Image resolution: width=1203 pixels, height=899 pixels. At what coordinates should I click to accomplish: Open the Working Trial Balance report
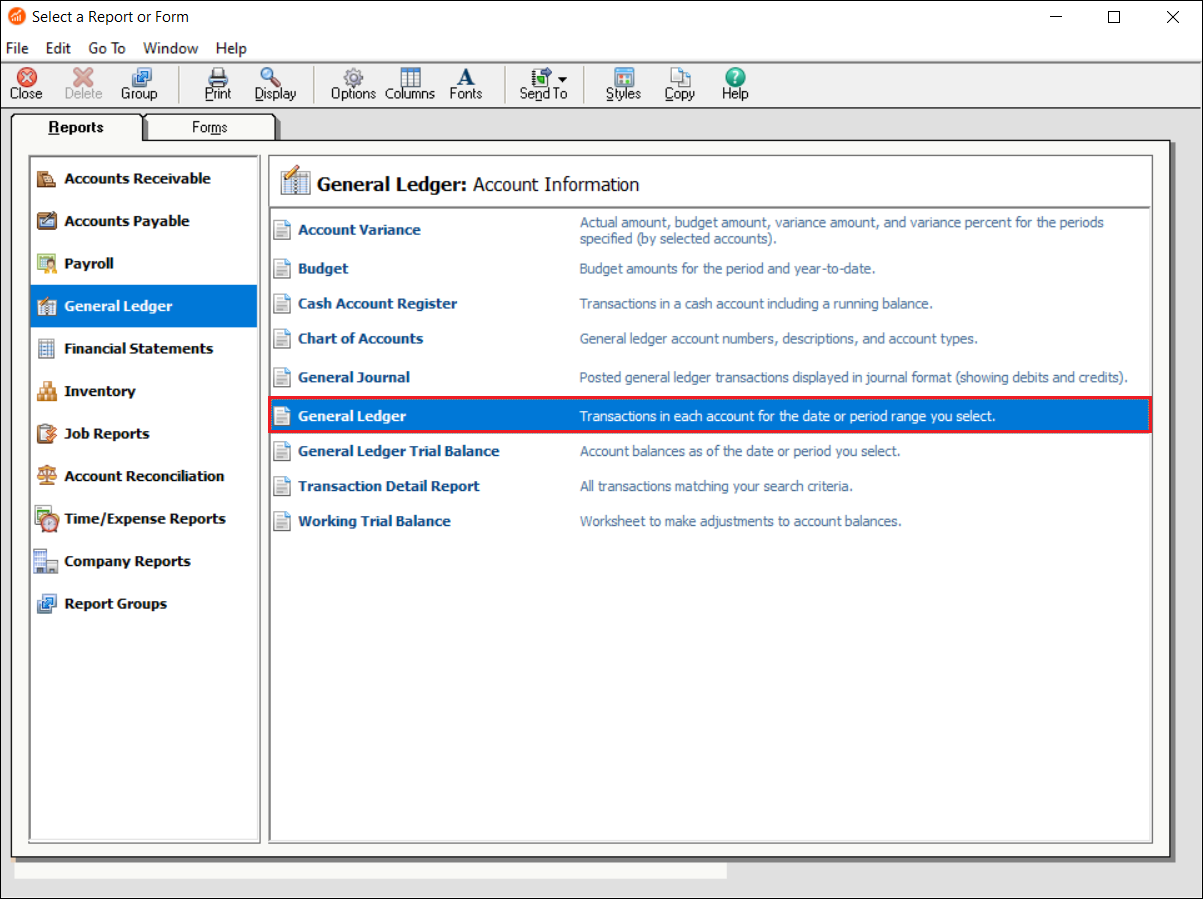[374, 522]
